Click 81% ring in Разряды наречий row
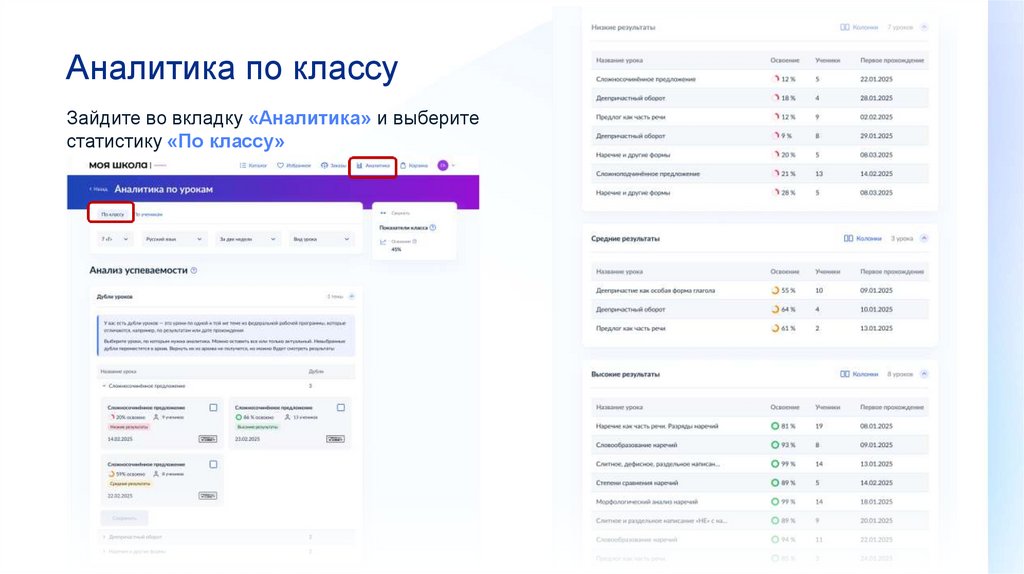Viewport: 1024px width, 574px height. pos(775,426)
